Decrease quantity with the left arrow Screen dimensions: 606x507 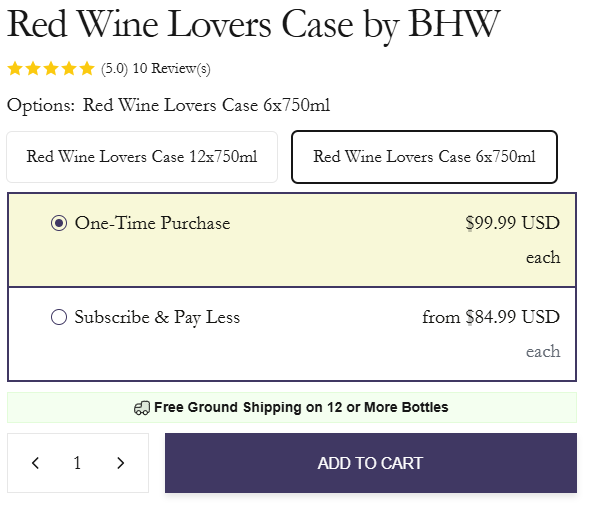36,463
